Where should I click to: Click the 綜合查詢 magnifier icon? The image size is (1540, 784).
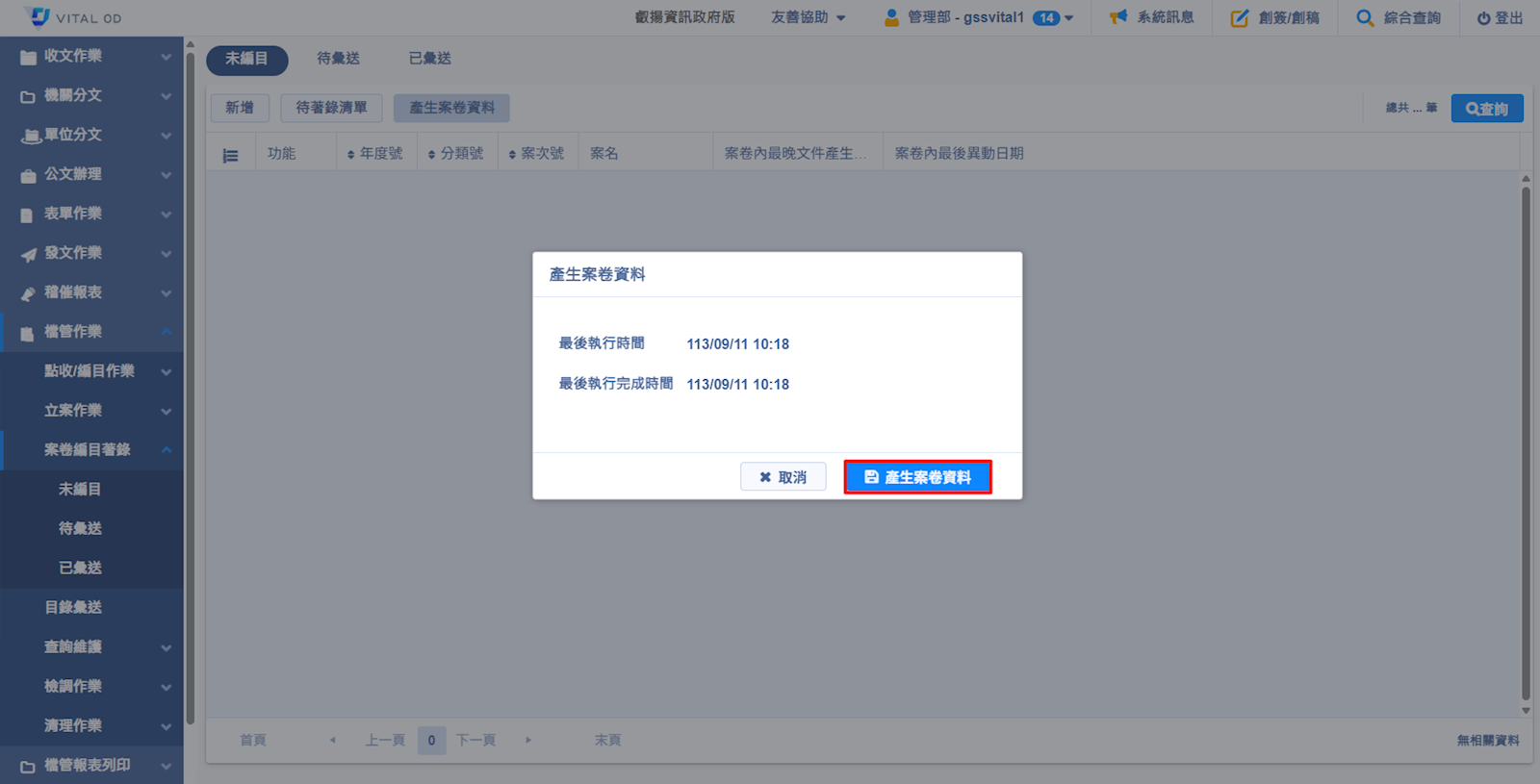1364,17
